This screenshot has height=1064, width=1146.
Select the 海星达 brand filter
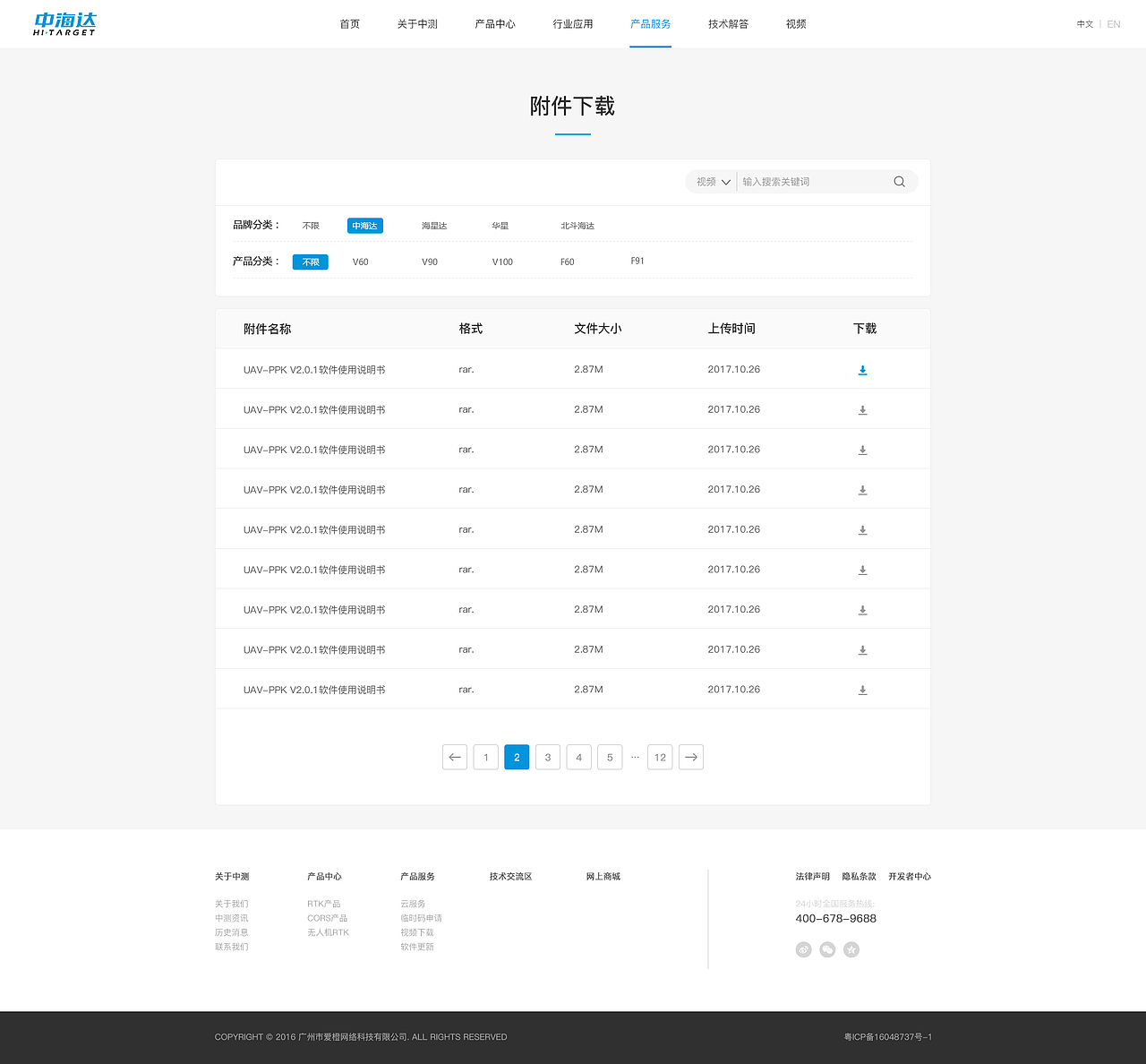coord(433,226)
